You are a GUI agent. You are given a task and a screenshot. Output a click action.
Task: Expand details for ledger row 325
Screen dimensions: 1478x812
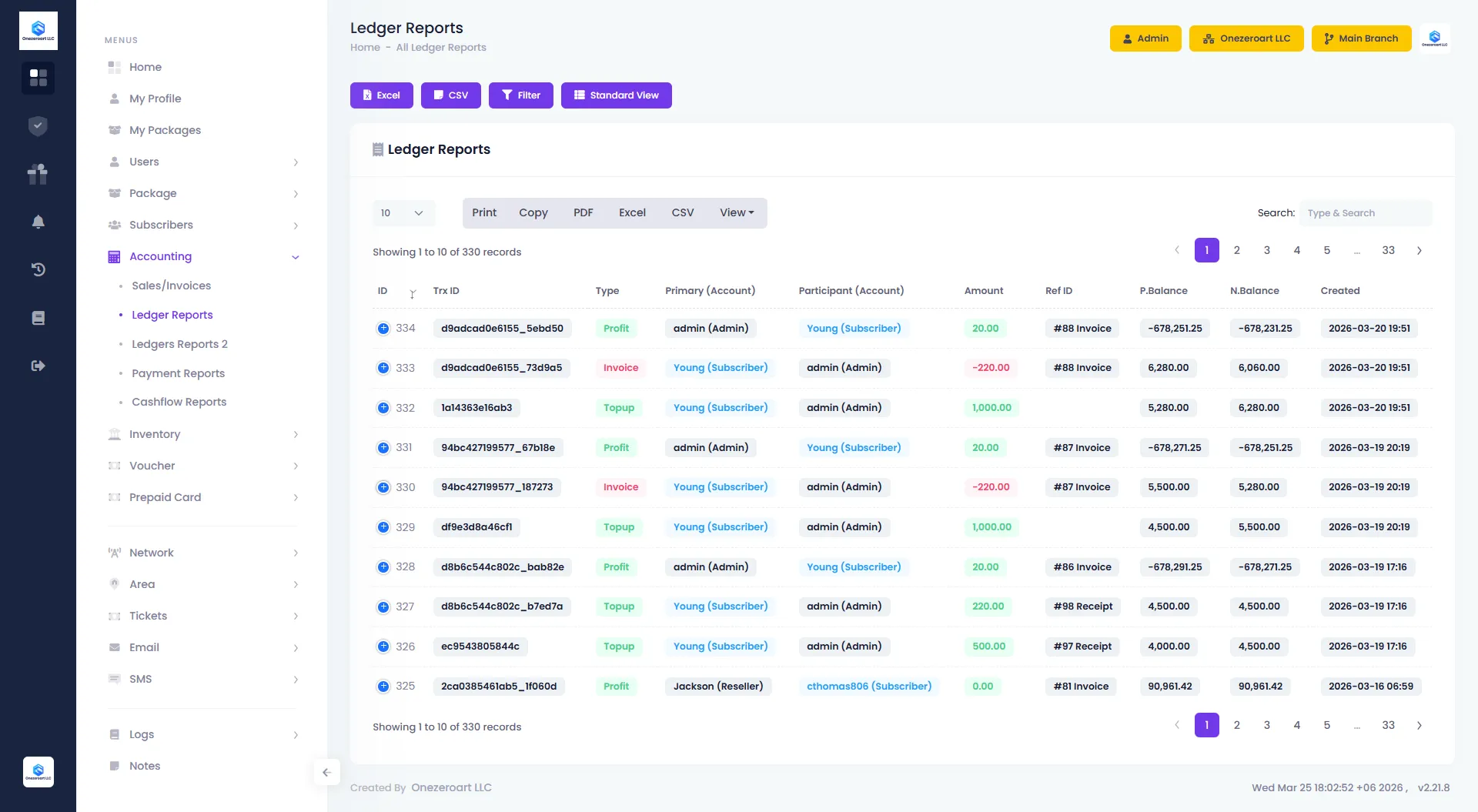(383, 686)
